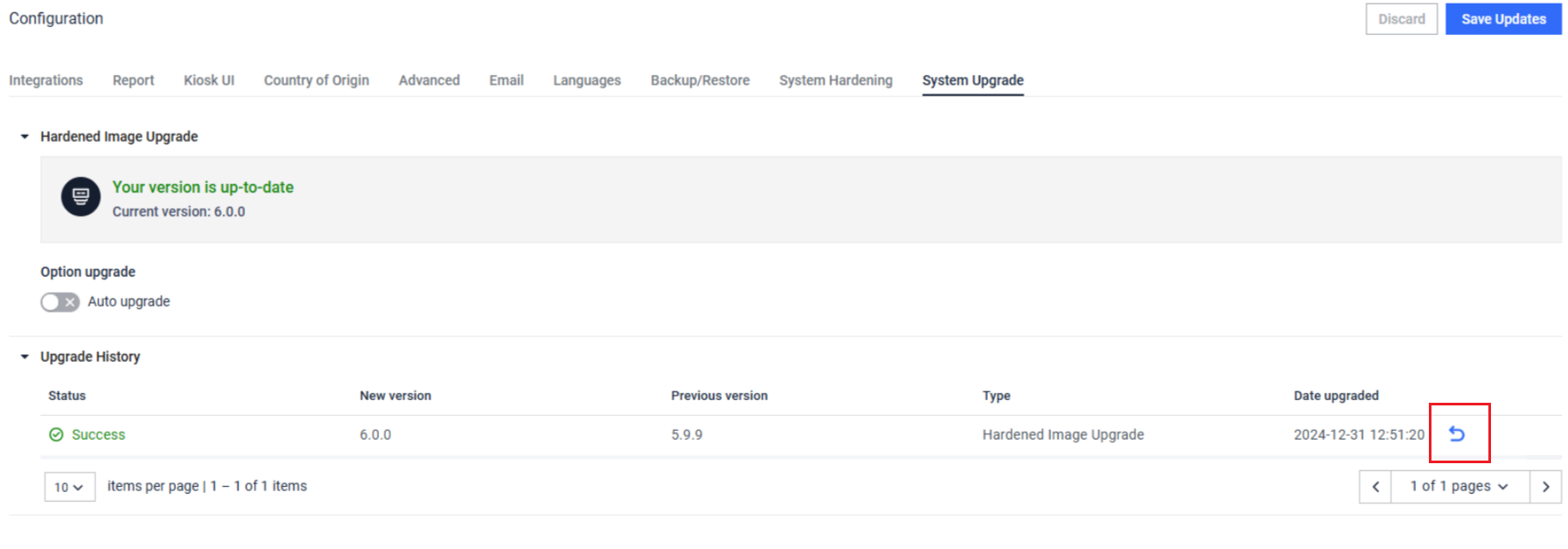1568x549 pixels.
Task: Select the System Upgrade tab
Action: coord(973,80)
